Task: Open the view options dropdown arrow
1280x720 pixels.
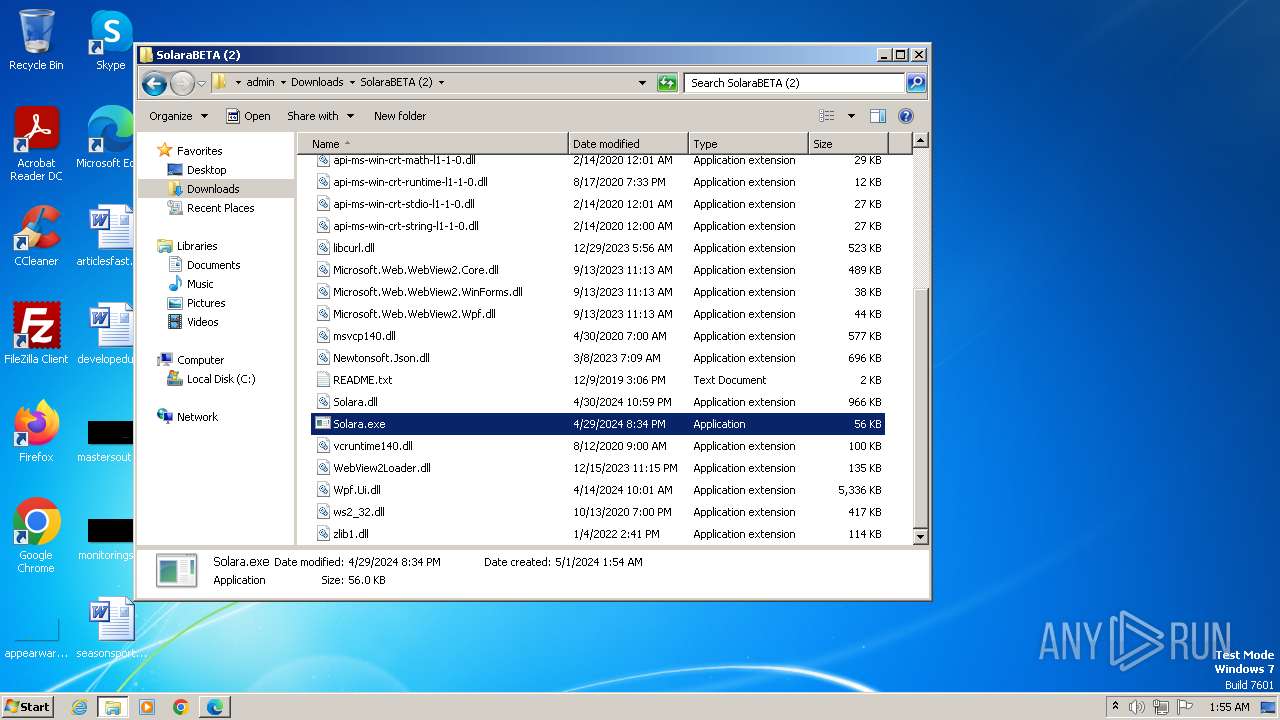Action: tap(851, 116)
